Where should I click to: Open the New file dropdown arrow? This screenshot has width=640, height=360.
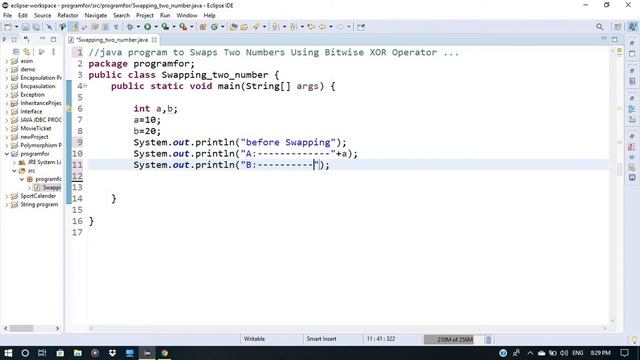coord(16,27)
